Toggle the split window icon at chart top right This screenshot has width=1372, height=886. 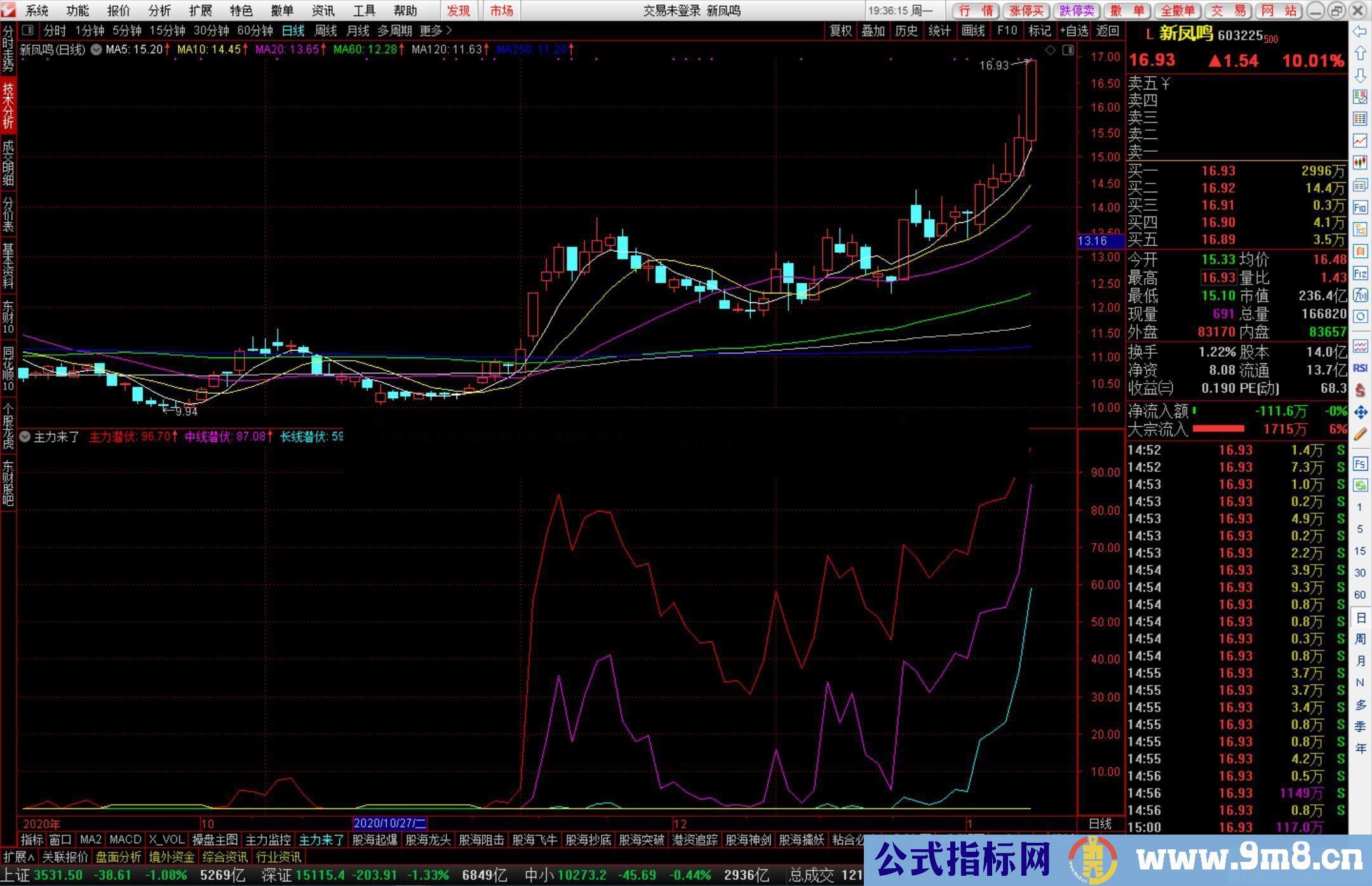click(1068, 50)
